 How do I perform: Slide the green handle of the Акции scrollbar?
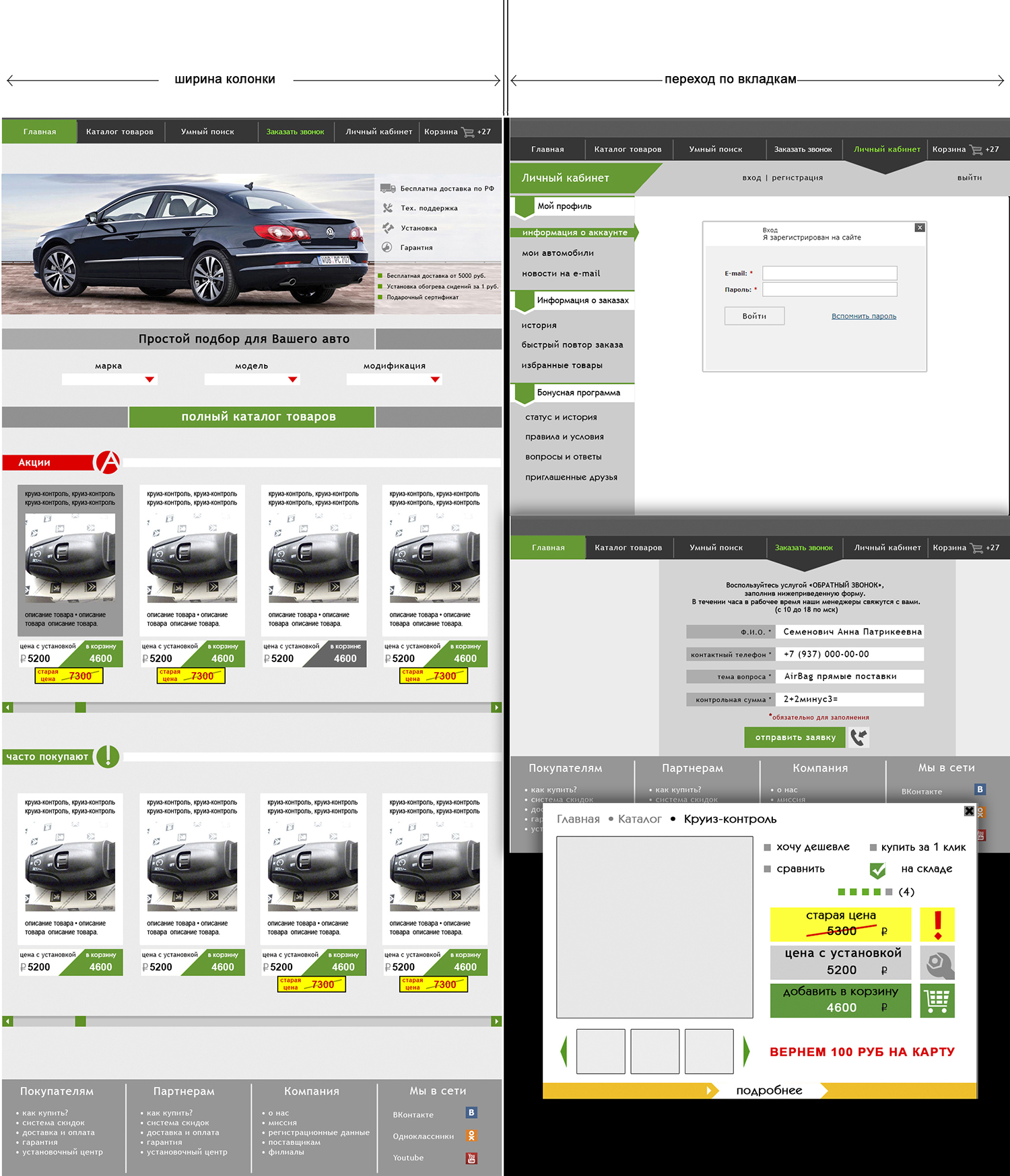tap(81, 707)
